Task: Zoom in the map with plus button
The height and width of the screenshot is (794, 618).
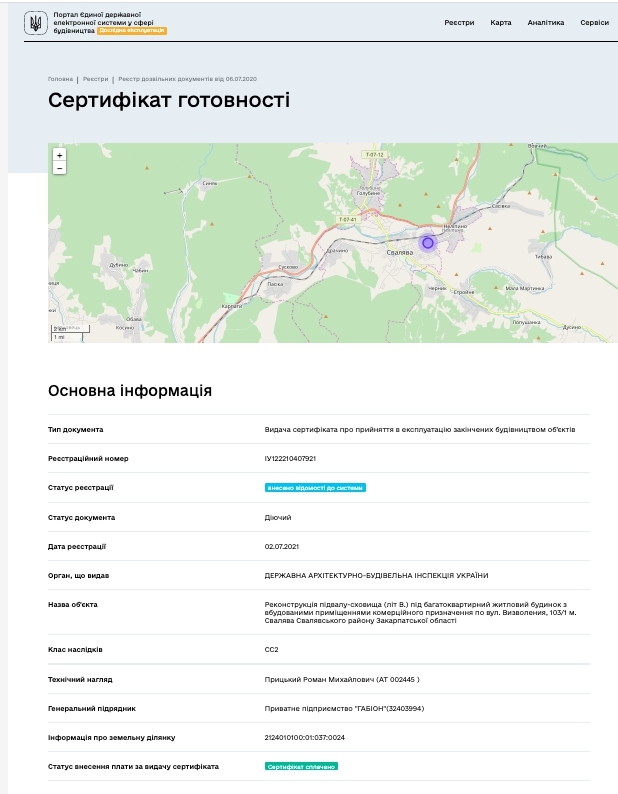Action: 59,155
